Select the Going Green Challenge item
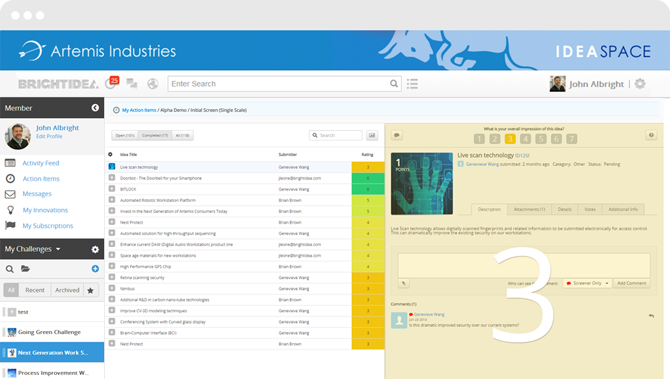Image resolution: width=670 pixels, height=379 pixels. click(52, 332)
